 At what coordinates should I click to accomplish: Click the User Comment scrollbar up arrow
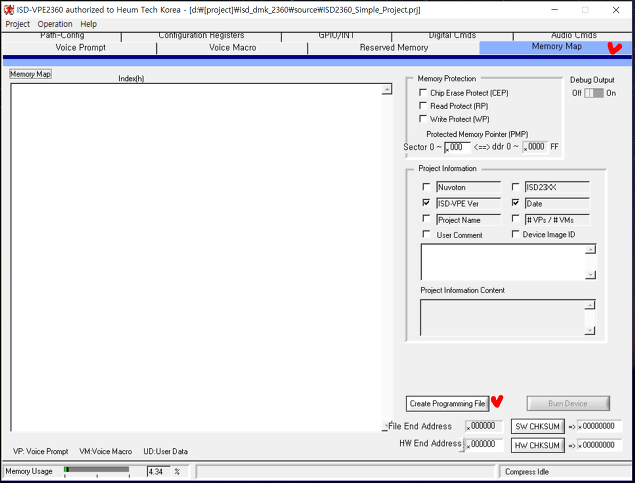click(590, 249)
